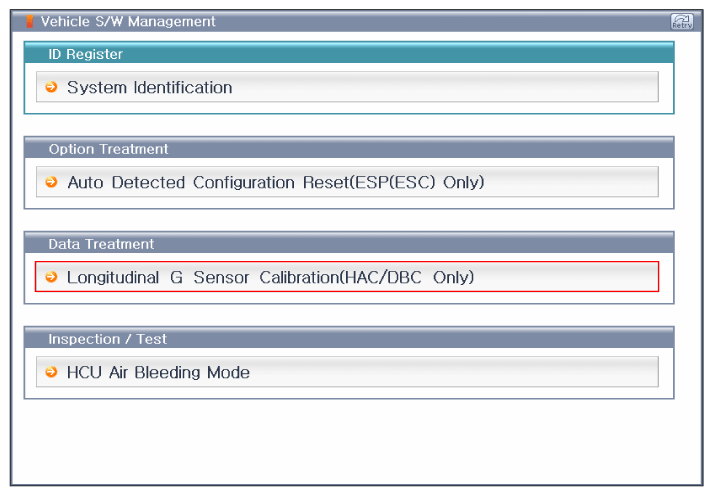Click the '(HAC/DBC Only)' text in calibration entry

point(407,277)
